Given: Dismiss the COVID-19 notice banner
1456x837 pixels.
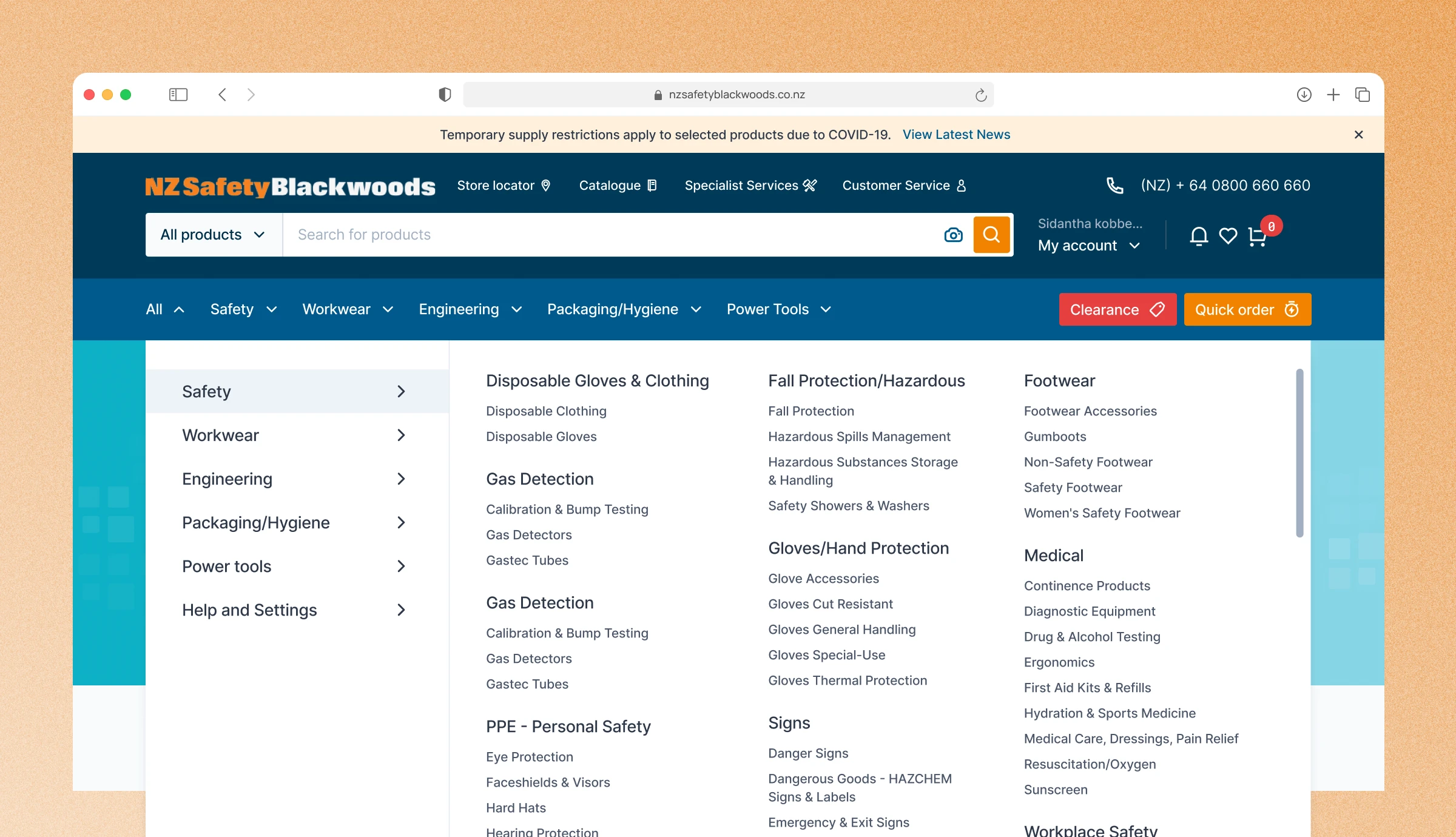Looking at the screenshot, I should pyautogui.click(x=1358, y=135).
